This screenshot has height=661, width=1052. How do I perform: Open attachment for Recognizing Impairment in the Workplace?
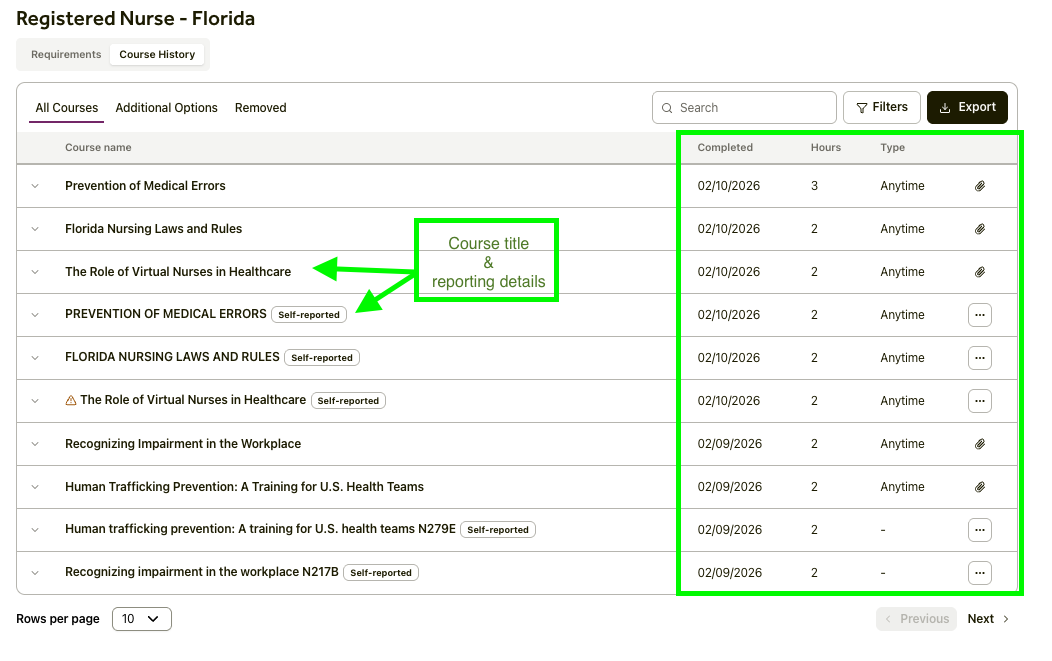pos(980,444)
